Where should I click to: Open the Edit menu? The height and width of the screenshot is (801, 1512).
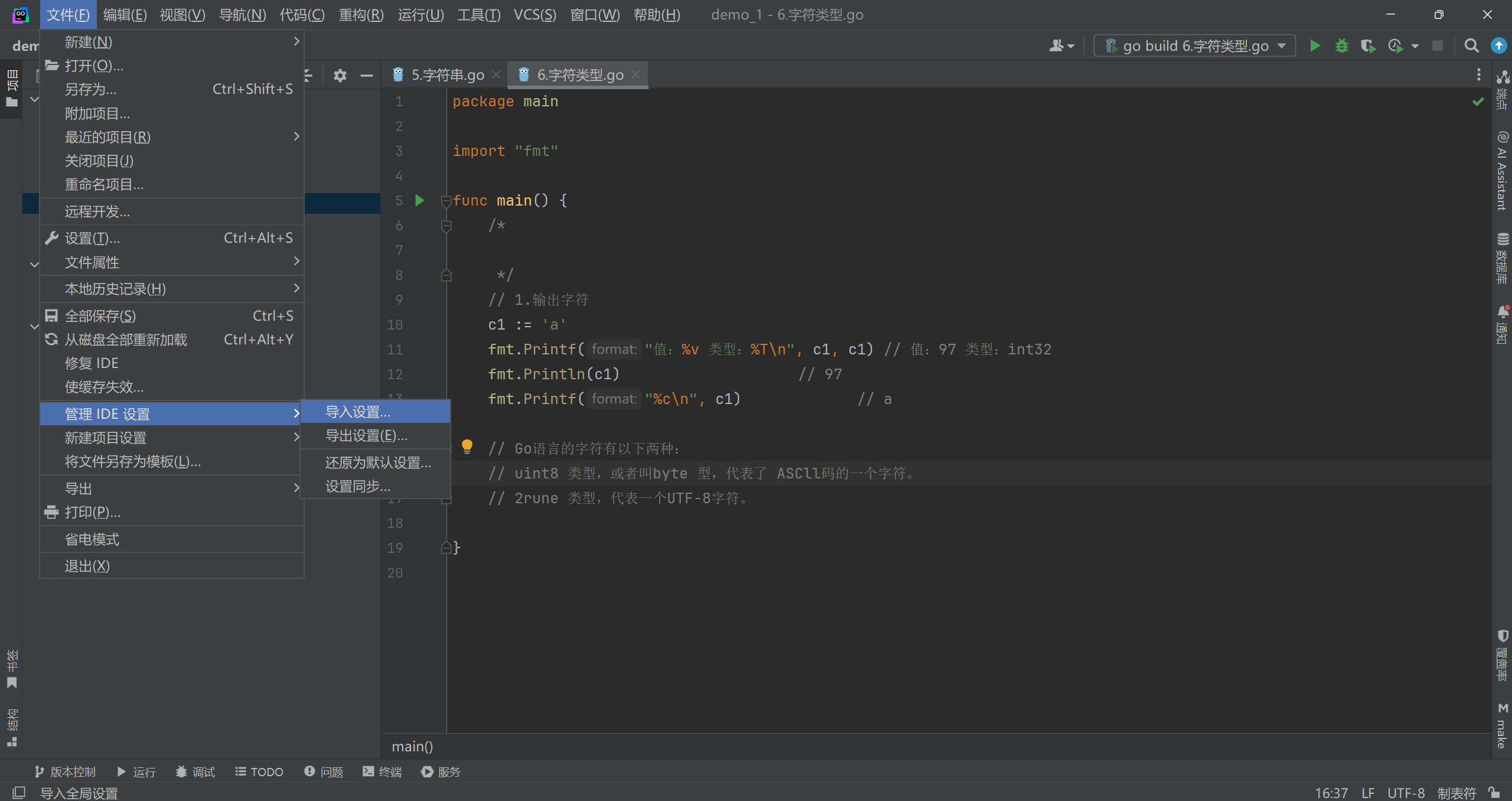pyautogui.click(x=125, y=15)
